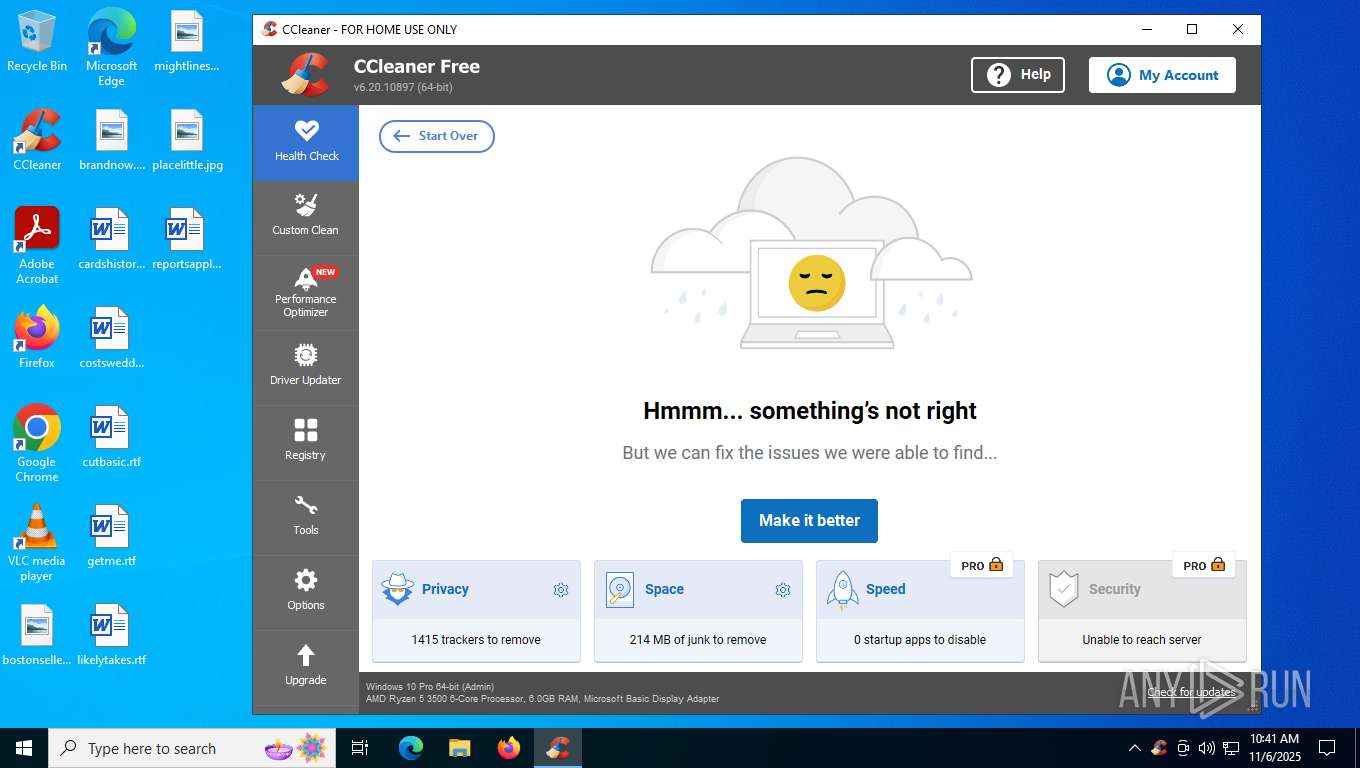Go to the Registry section
The width and height of the screenshot is (1360, 768).
point(306,441)
